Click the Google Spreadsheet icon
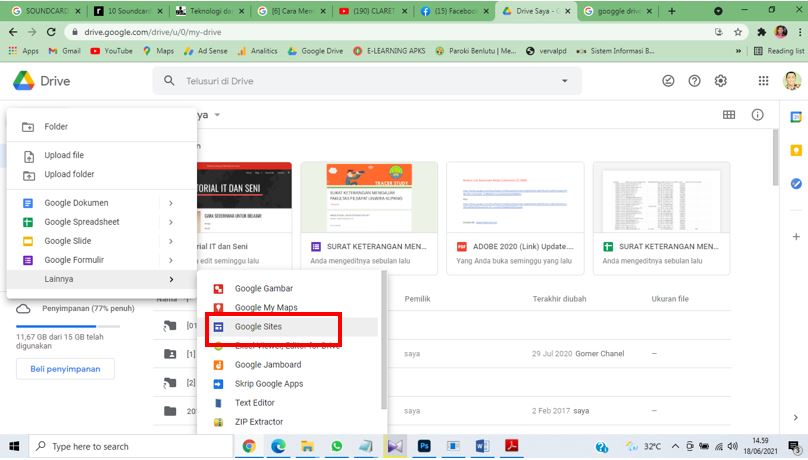 click(x=28, y=222)
